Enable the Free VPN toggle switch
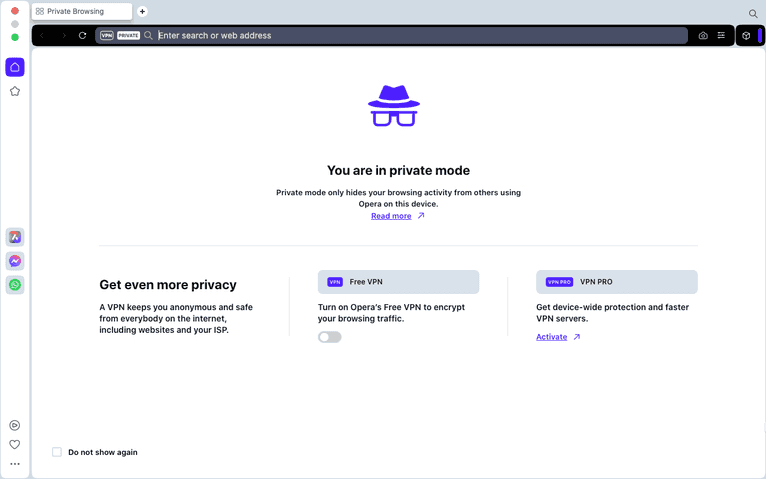Screen dimensions: 766x479 [x=330, y=337]
